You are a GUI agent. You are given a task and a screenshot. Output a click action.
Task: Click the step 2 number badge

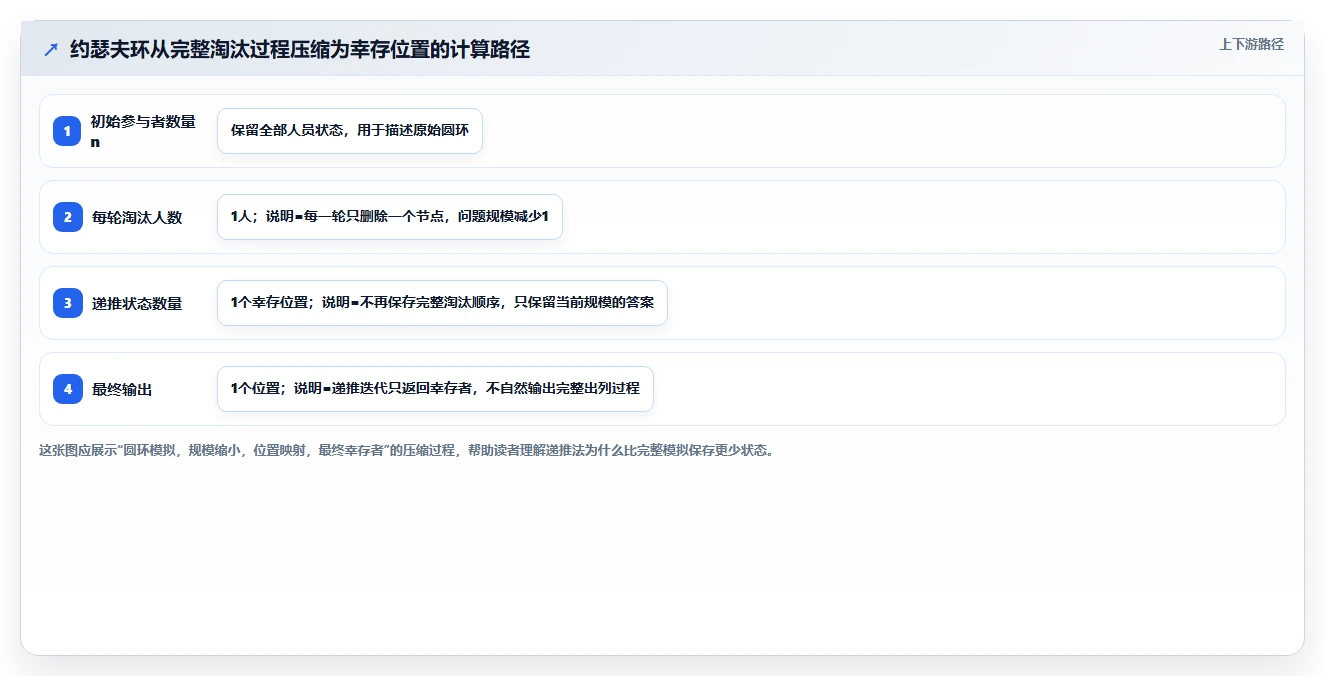coord(68,217)
